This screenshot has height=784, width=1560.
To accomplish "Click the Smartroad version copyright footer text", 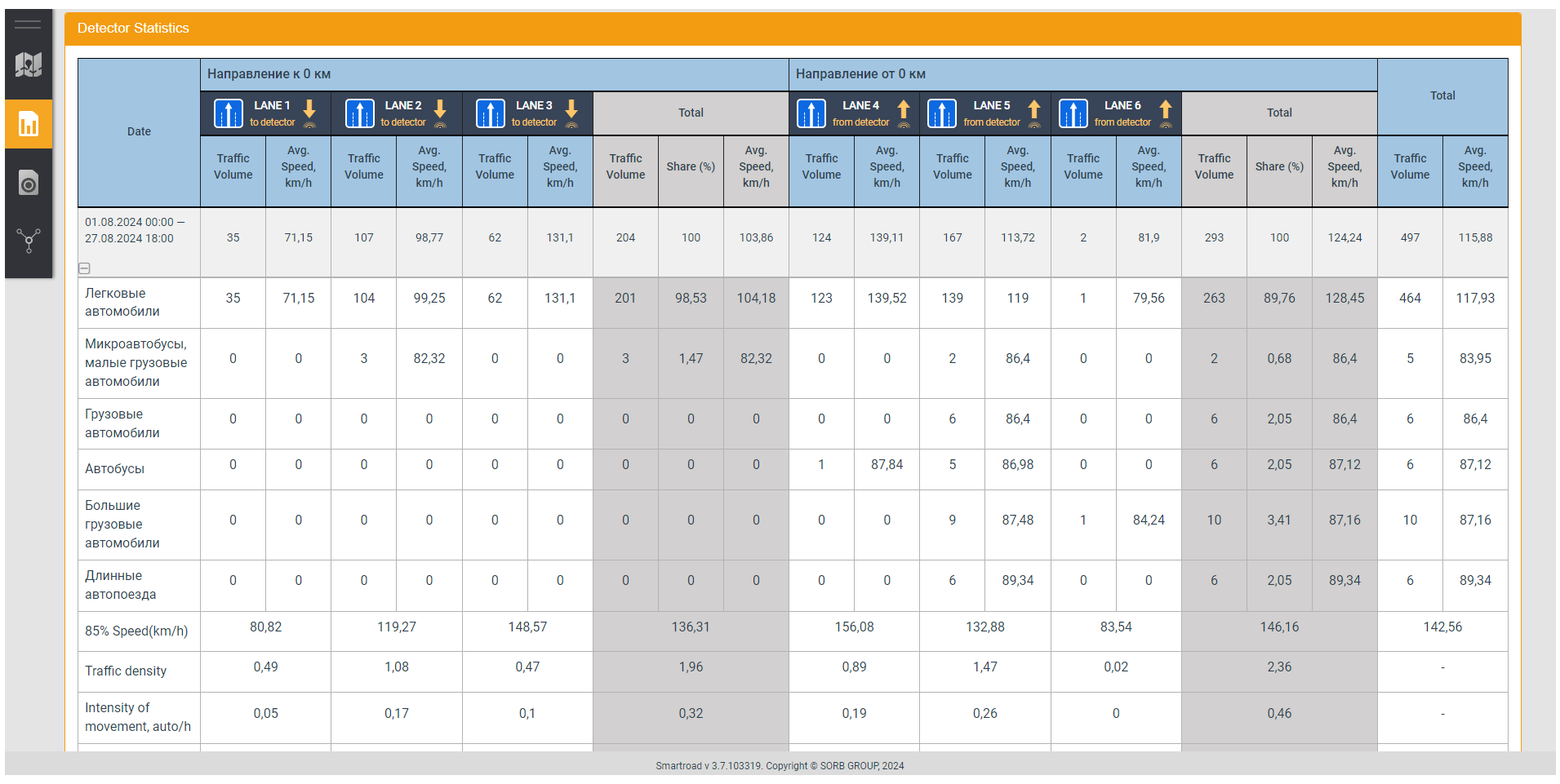I will 780,766.
